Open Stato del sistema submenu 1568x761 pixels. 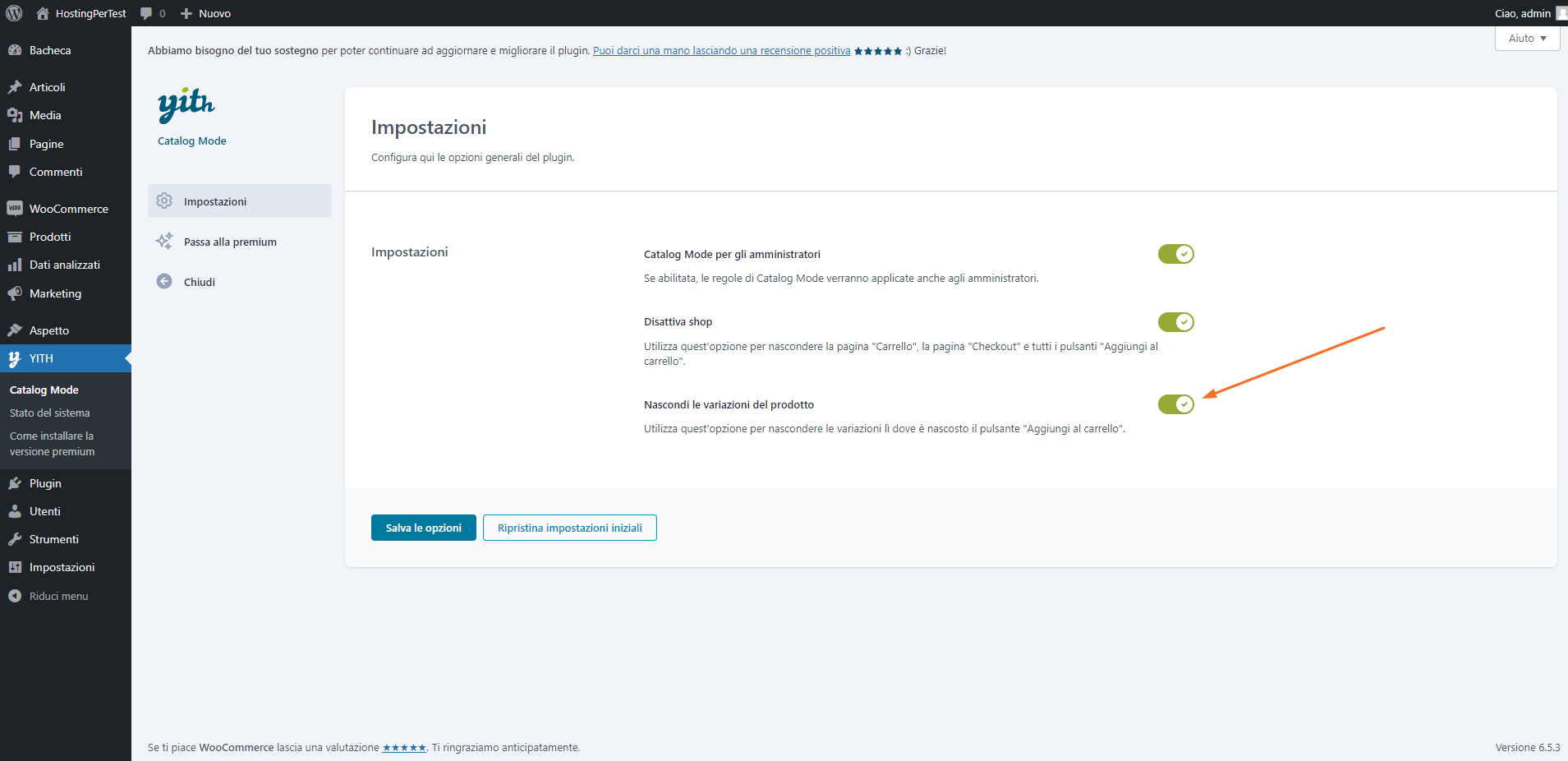[50, 413]
